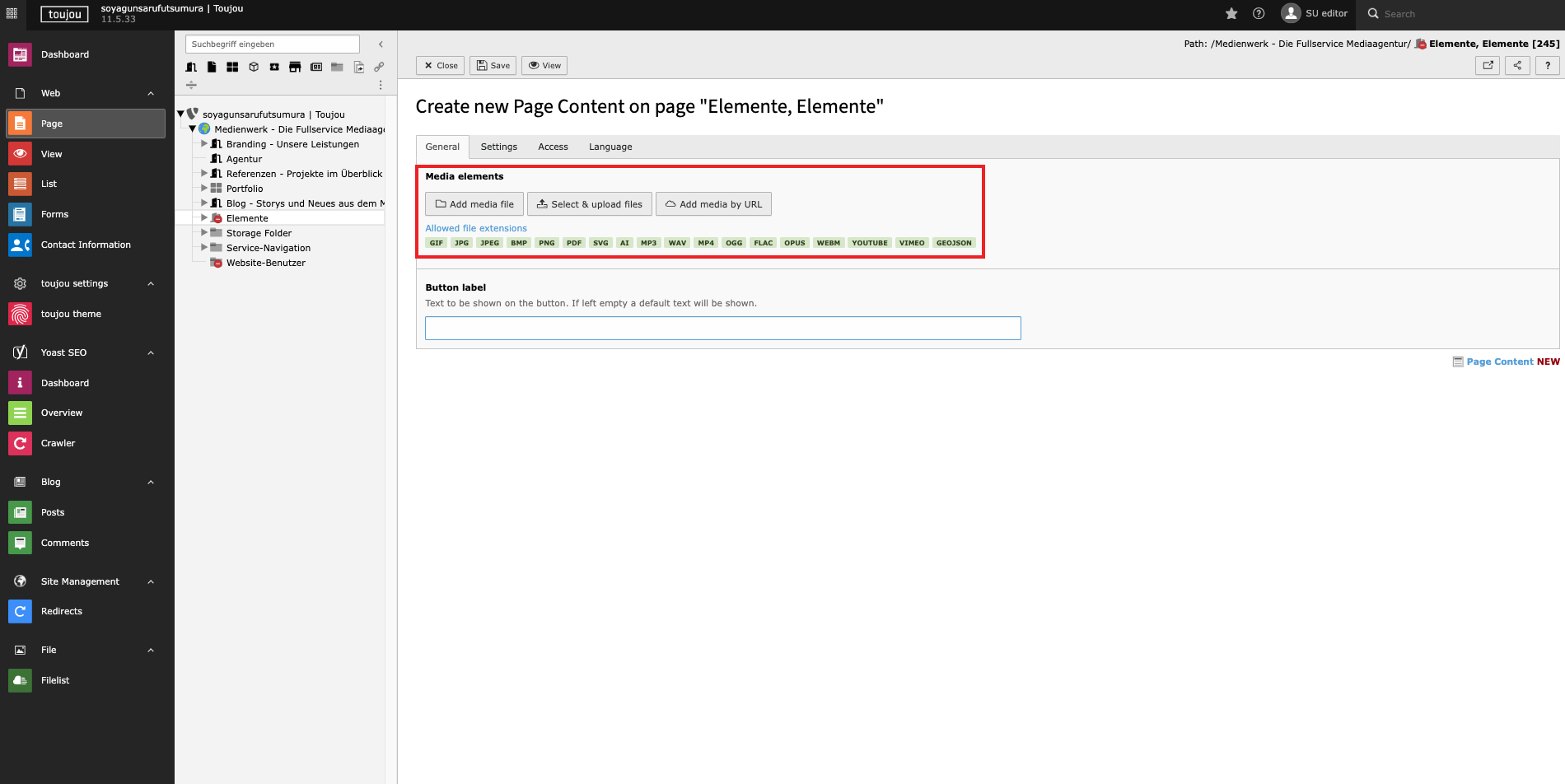The image size is (1565, 784).
Task: Open record in new window icon
Action: [x=1488, y=65]
